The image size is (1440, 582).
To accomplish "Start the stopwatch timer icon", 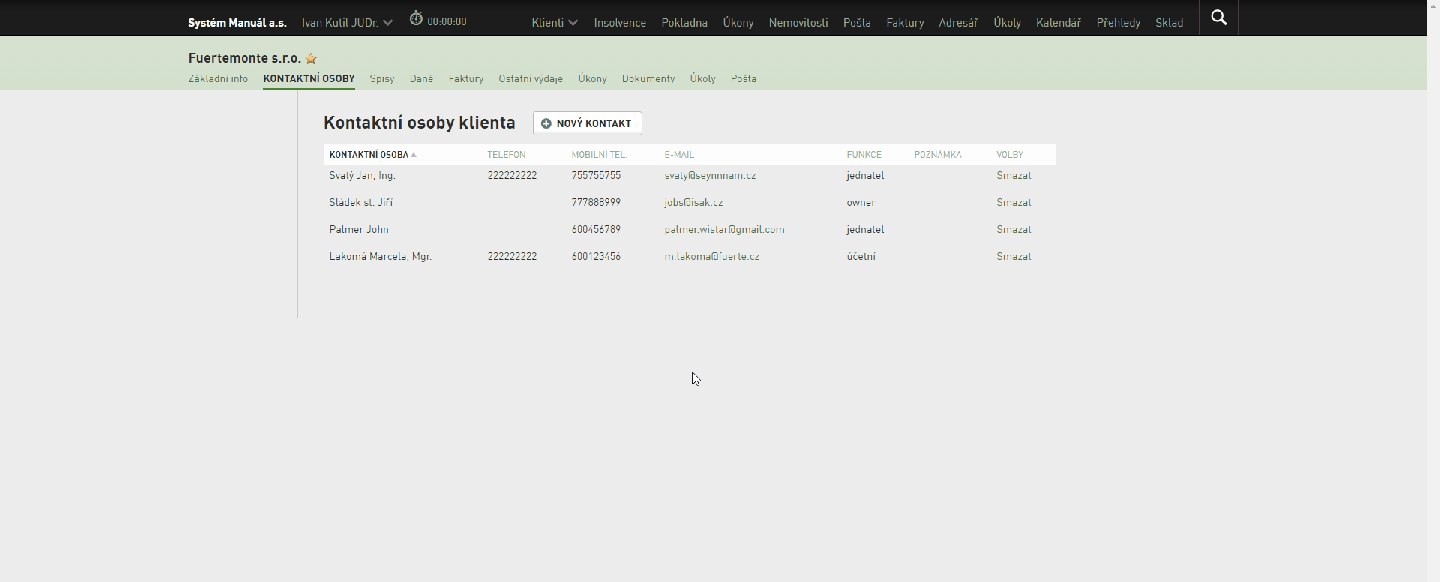I will pos(416,19).
